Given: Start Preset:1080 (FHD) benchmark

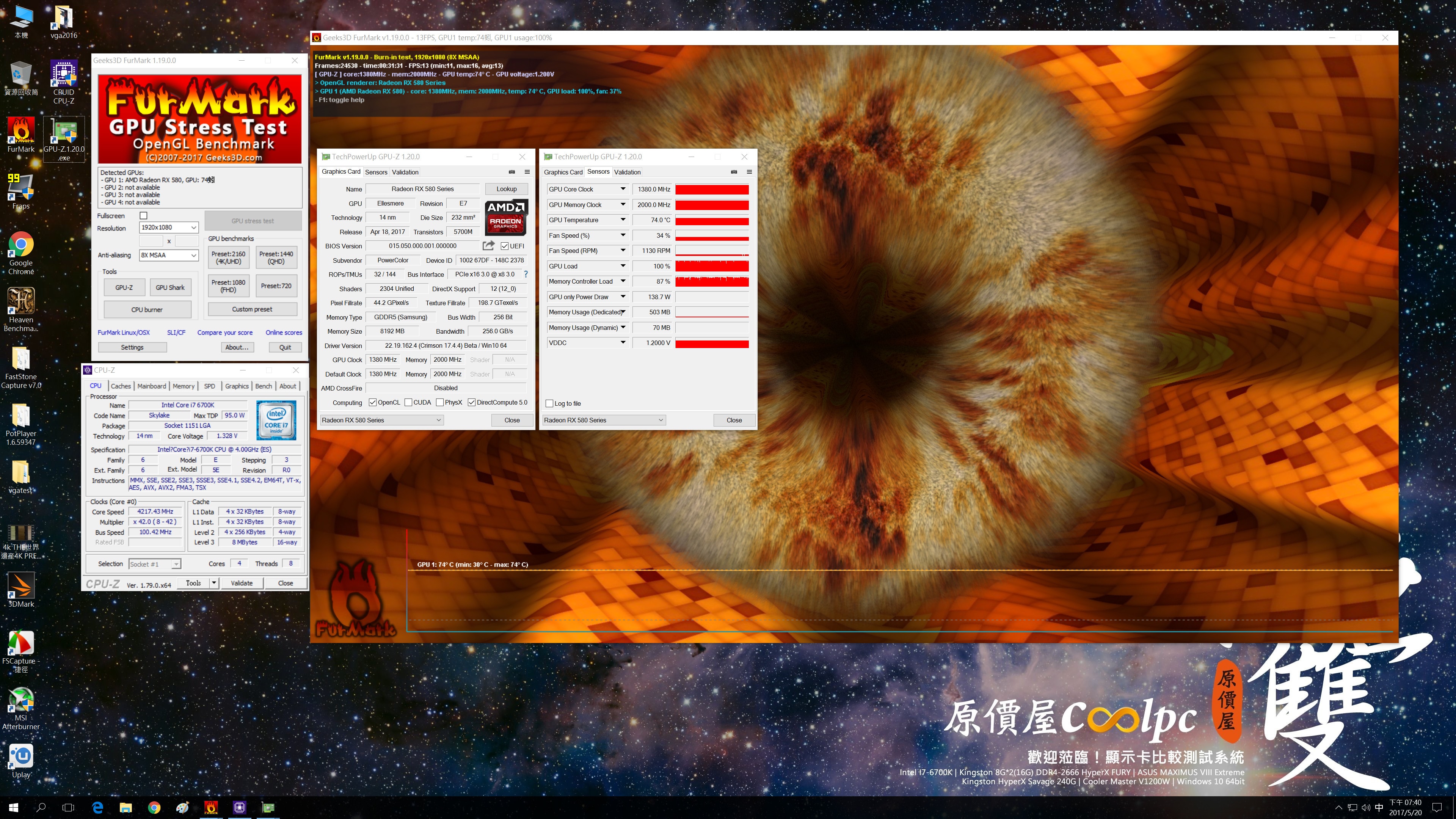Looking at the screenshot, I should coord(228,286).
